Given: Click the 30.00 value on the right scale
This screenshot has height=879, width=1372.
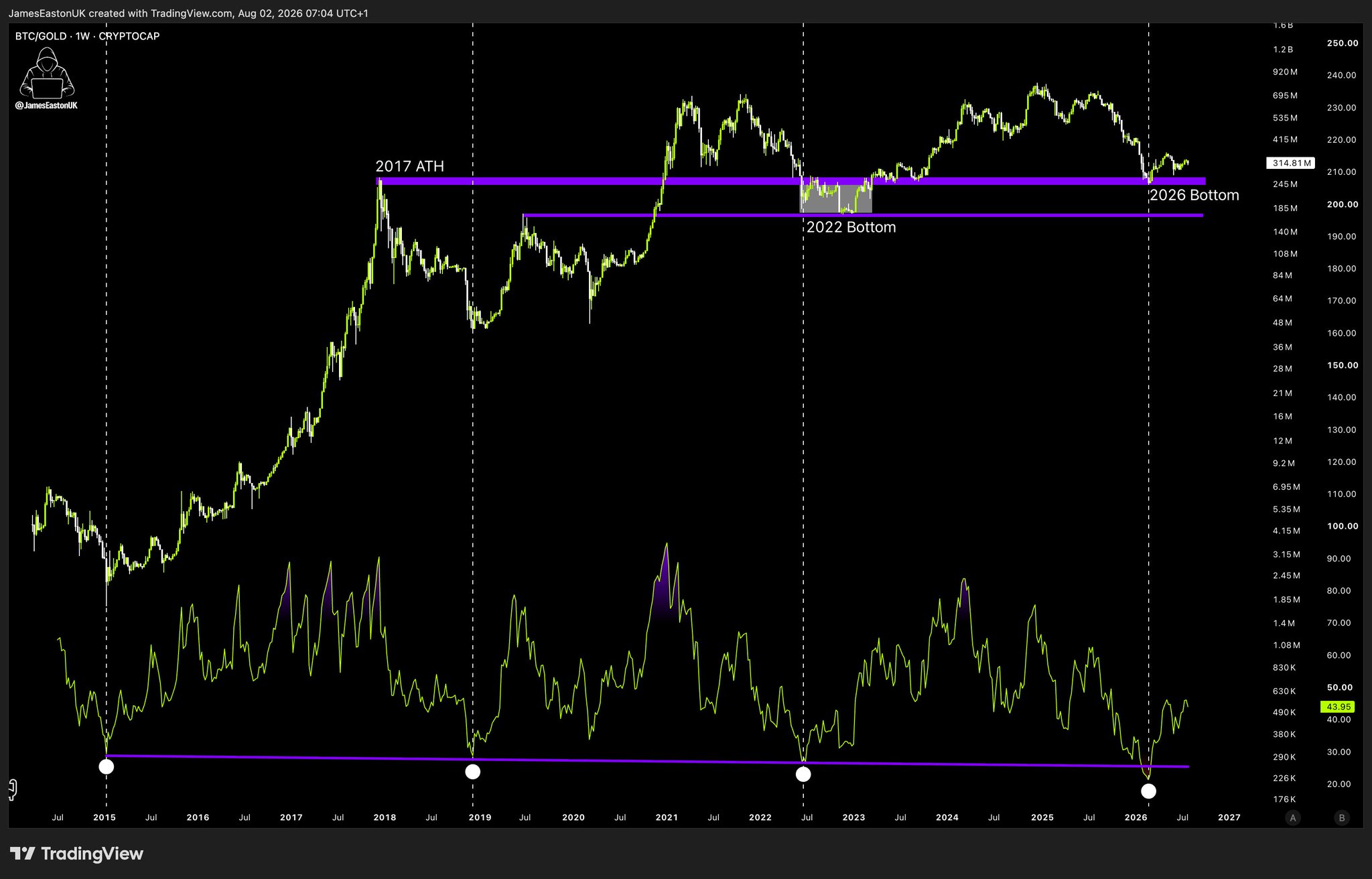Looking at the screenshot, I should pyautogui.click(x=1339, y=752).
